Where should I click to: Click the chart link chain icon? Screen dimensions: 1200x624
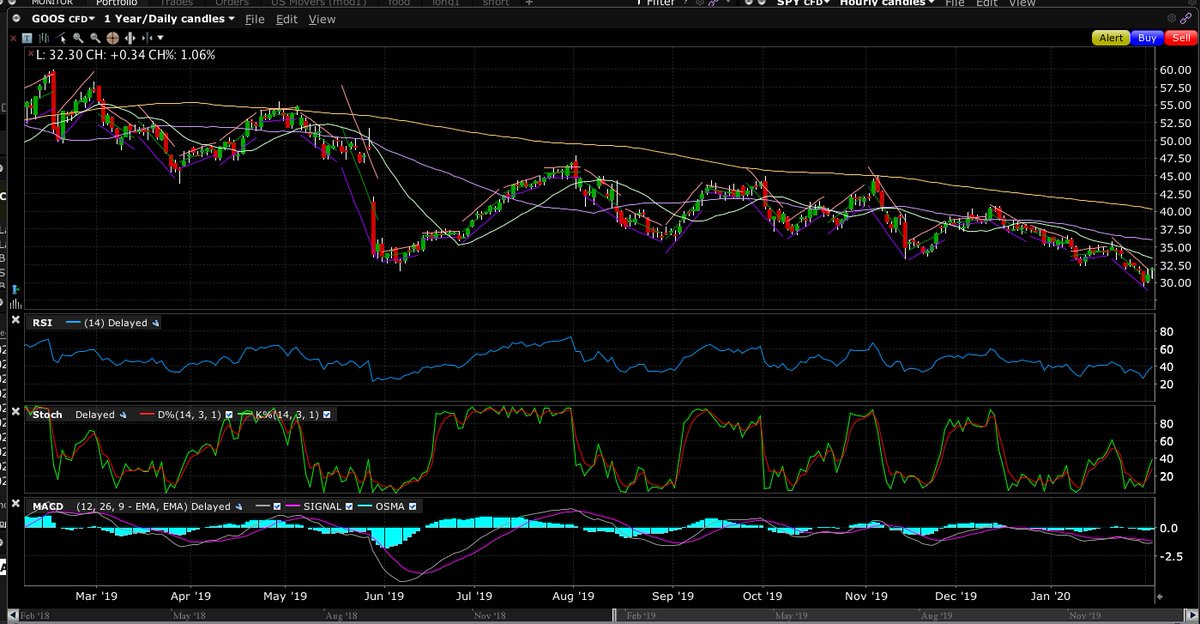click(x=1186, y=18)
